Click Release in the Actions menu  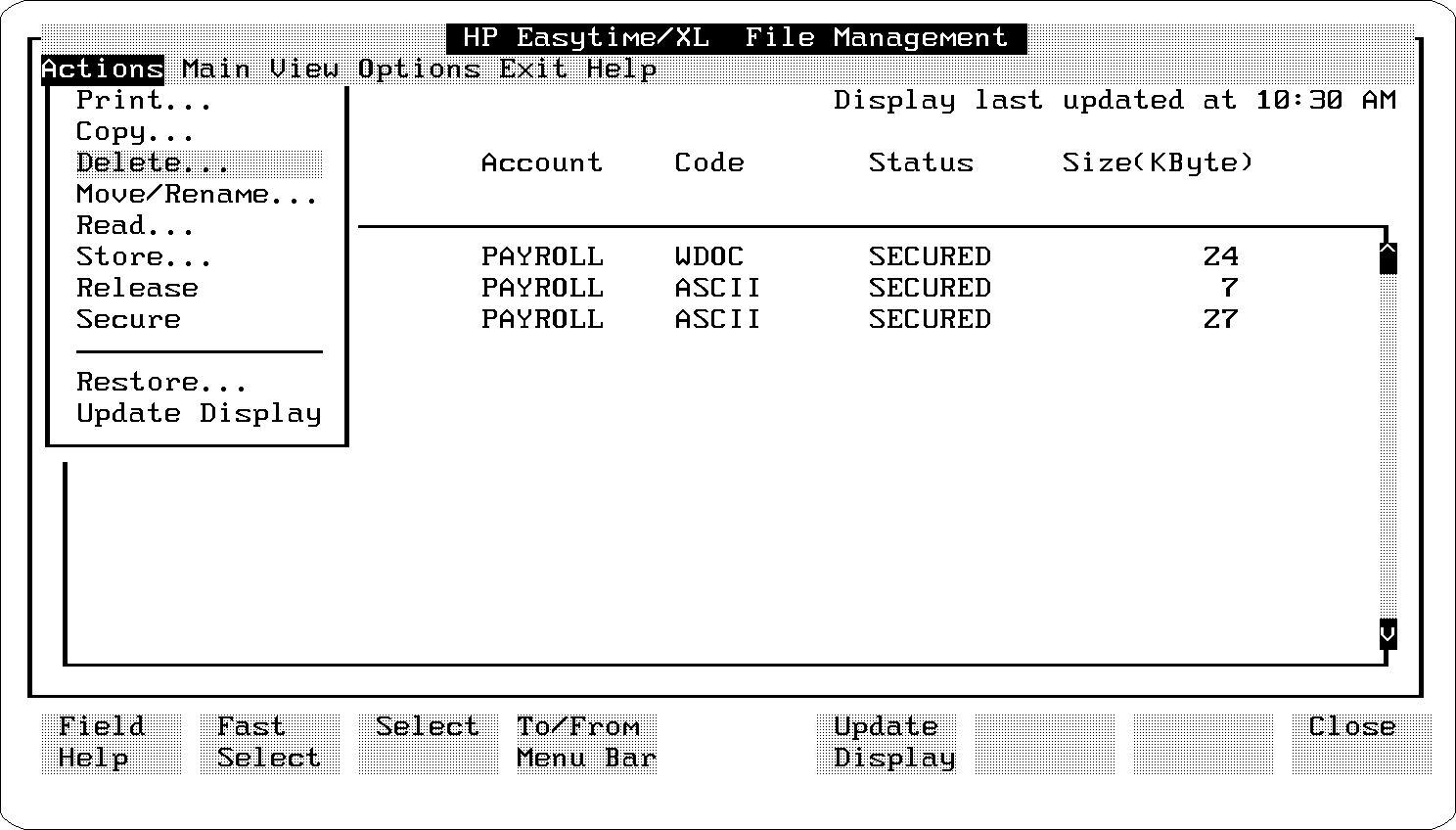point(137,289)
